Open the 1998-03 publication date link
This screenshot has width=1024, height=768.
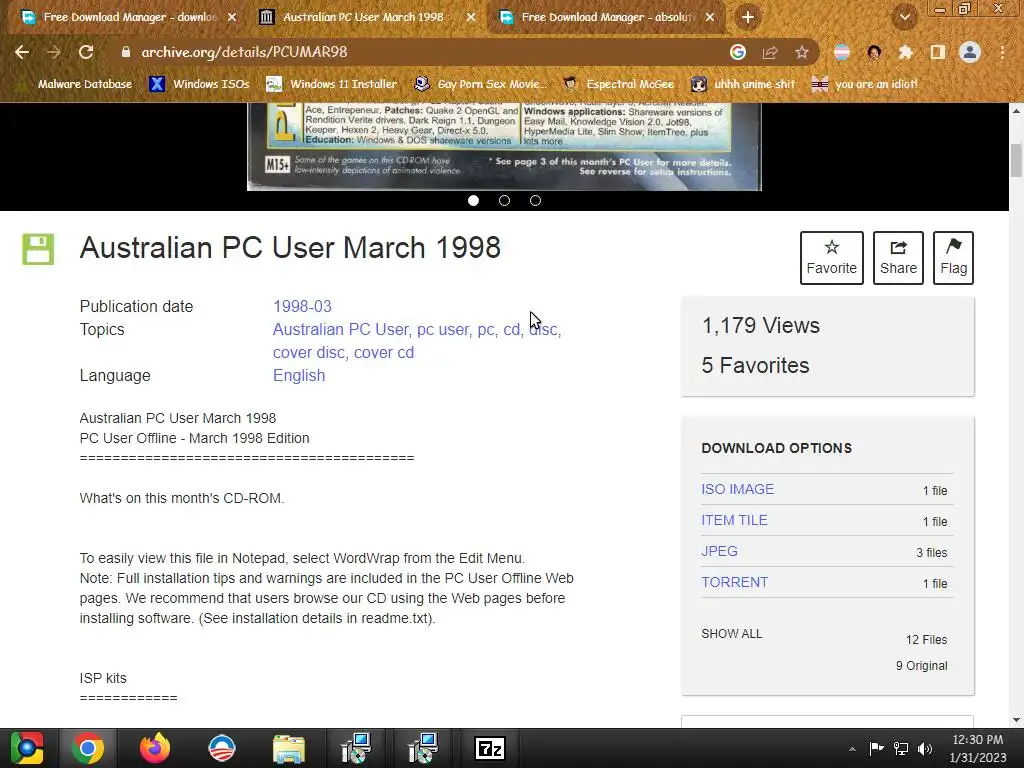pyautogui.click(x=302, y=306)
